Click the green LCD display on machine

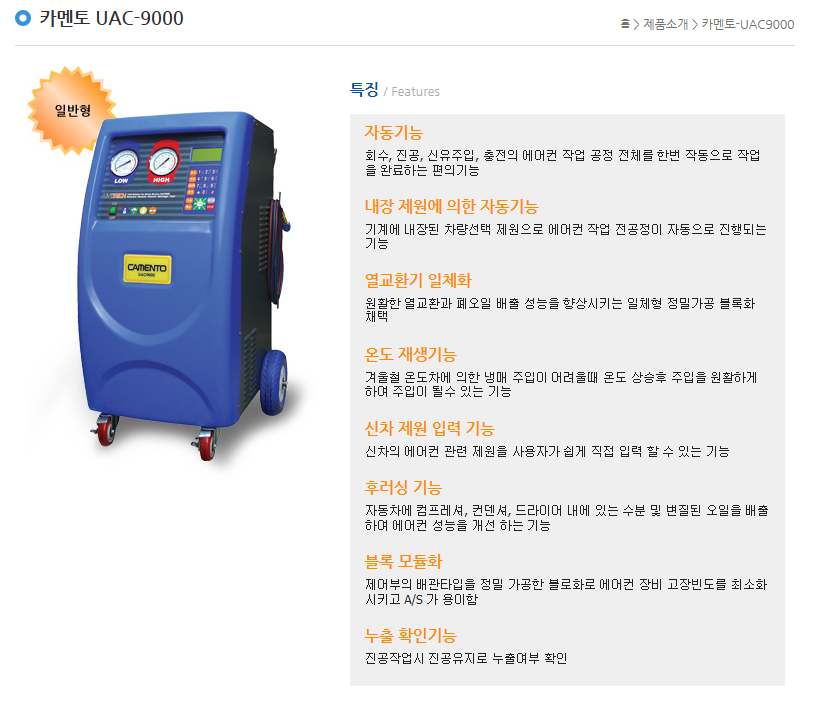[x=207, y=154]
